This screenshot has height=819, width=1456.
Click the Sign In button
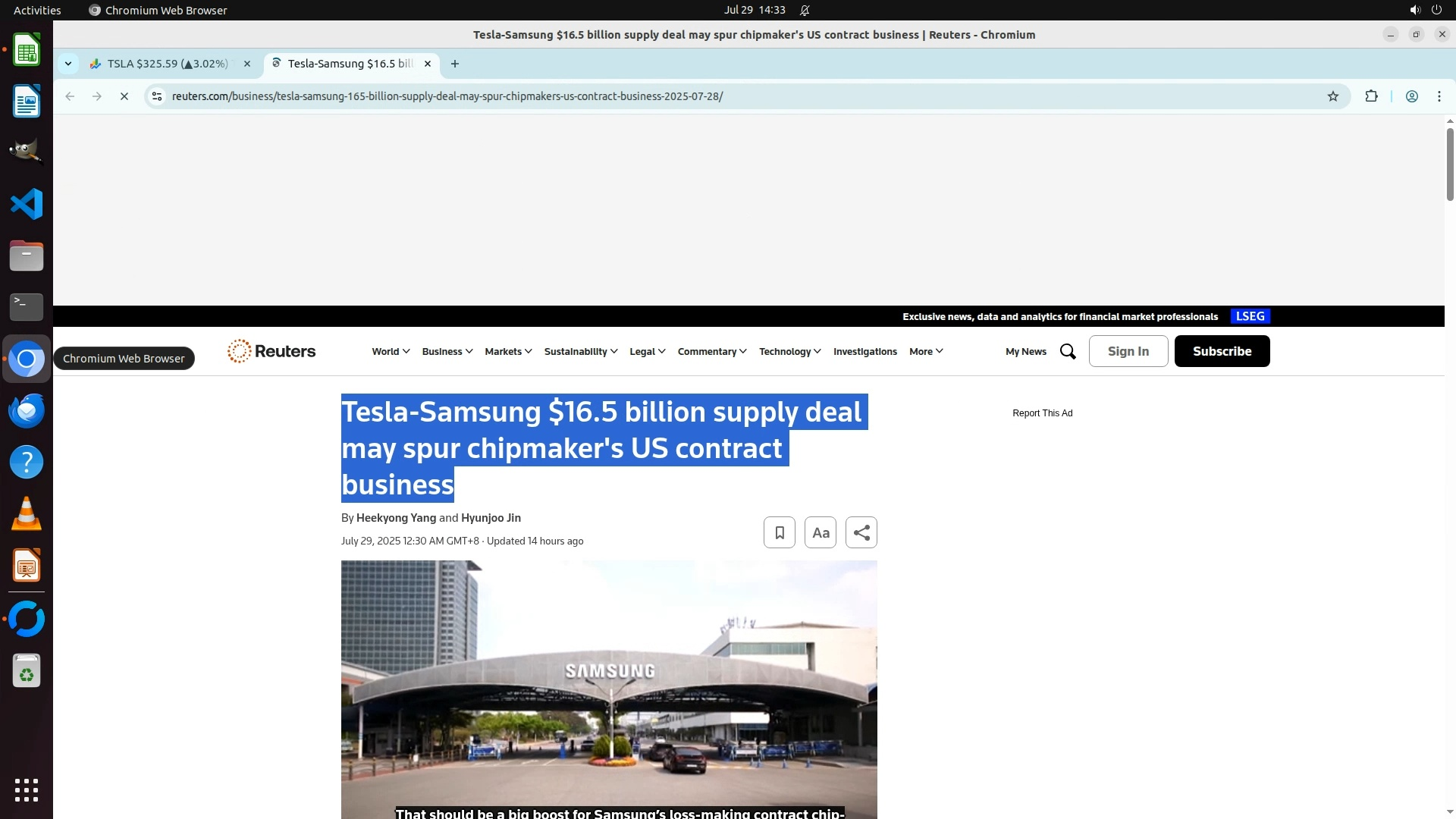1128,351
